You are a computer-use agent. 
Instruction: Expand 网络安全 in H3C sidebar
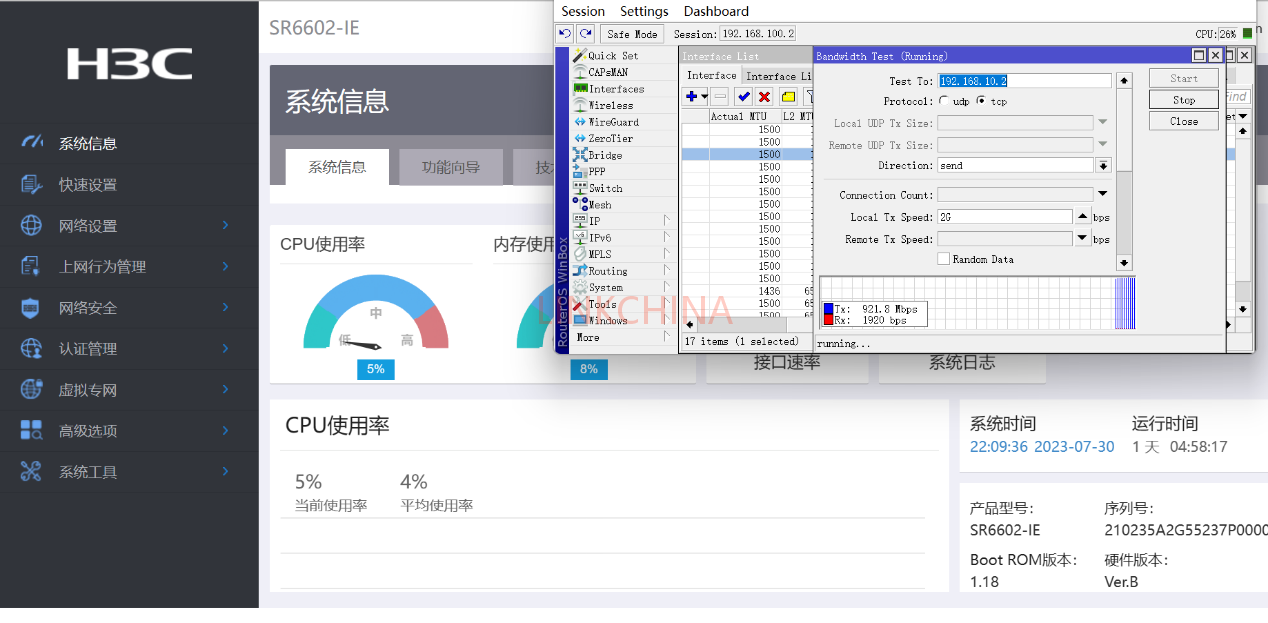coord(225,307)
